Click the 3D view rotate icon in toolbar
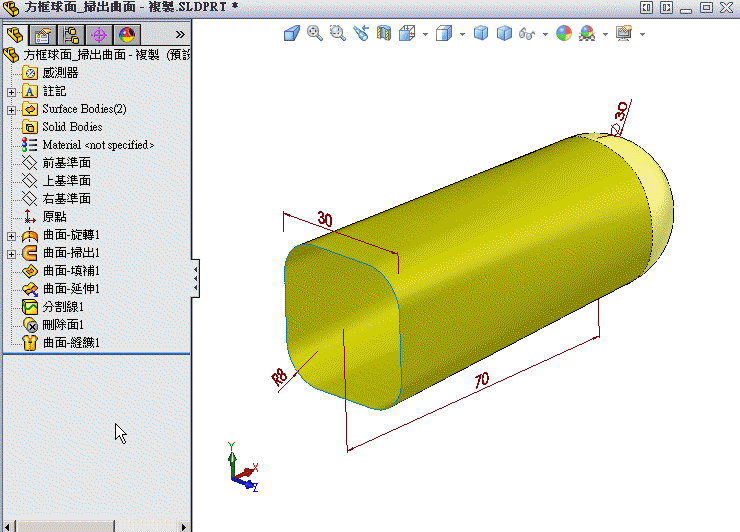The image size is (740, 532). pyautogui.click(x=292, y=33)
